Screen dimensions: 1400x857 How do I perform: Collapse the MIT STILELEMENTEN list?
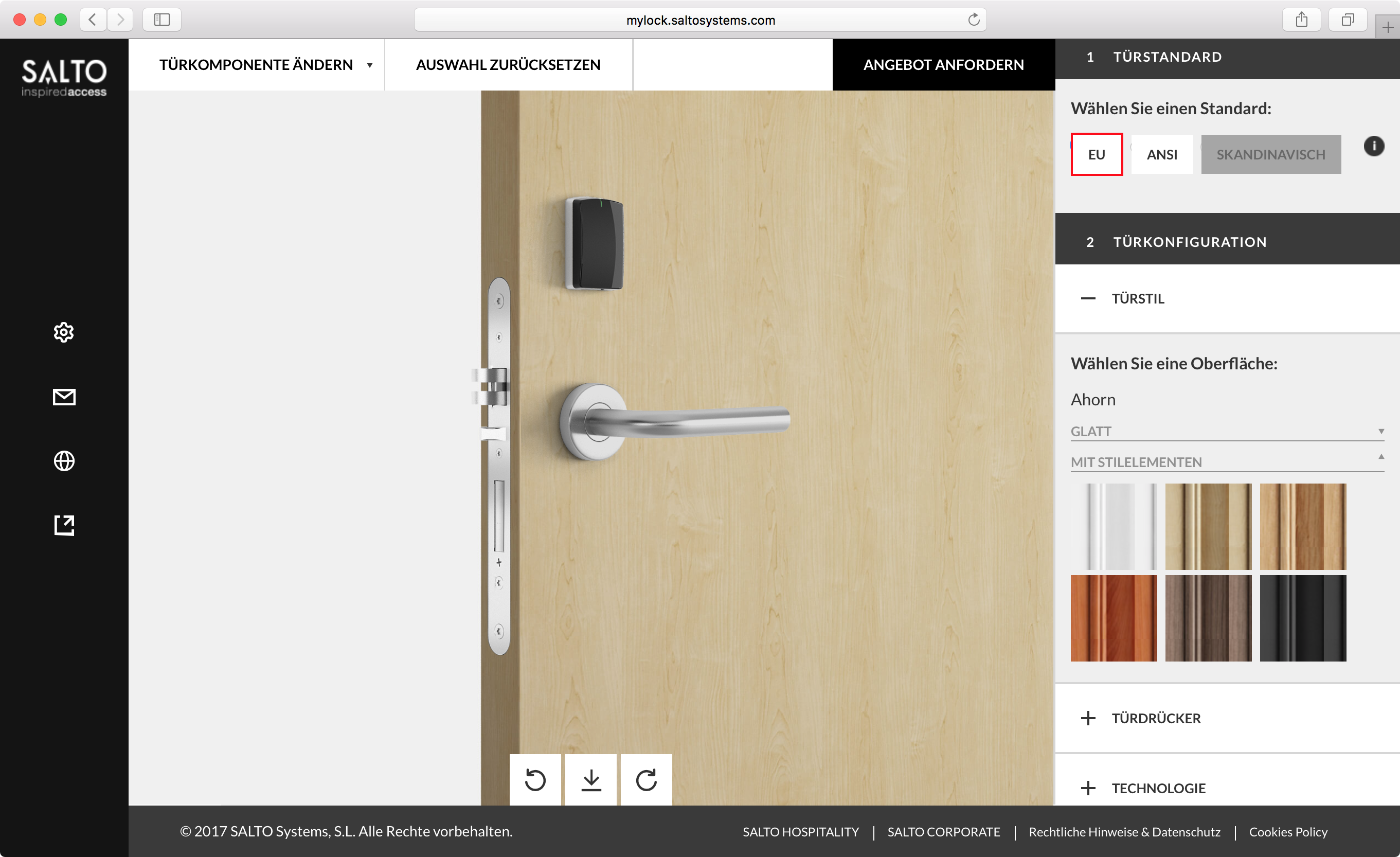[x=1227, y=462]
